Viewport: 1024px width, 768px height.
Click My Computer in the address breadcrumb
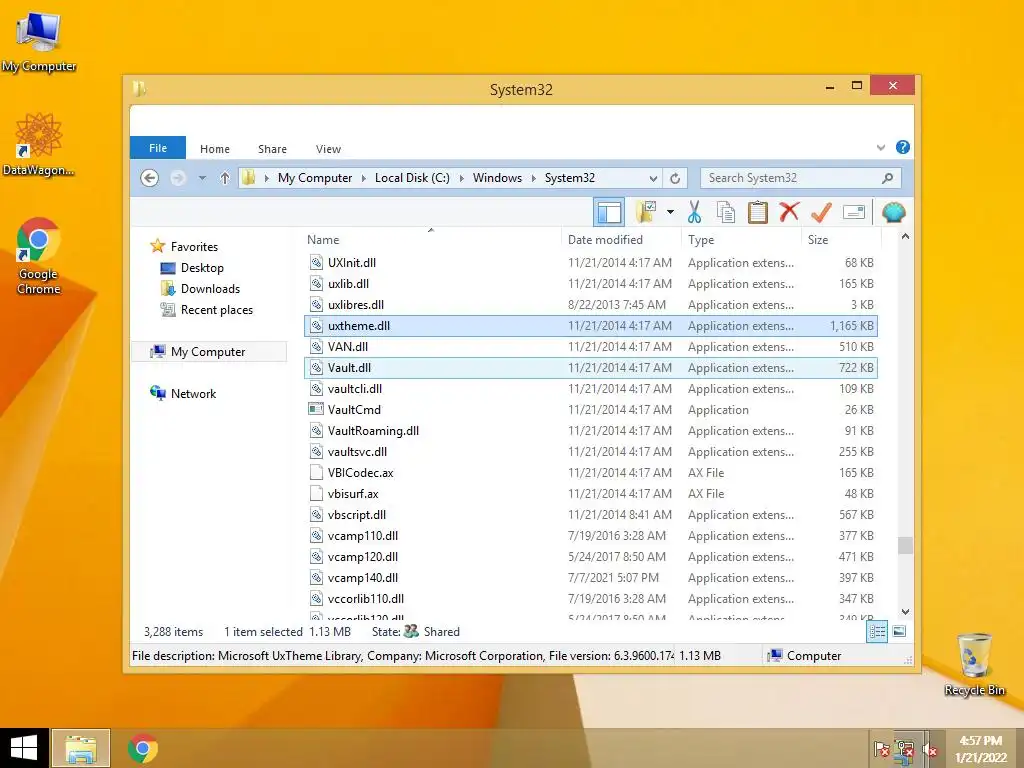point(315,178)
